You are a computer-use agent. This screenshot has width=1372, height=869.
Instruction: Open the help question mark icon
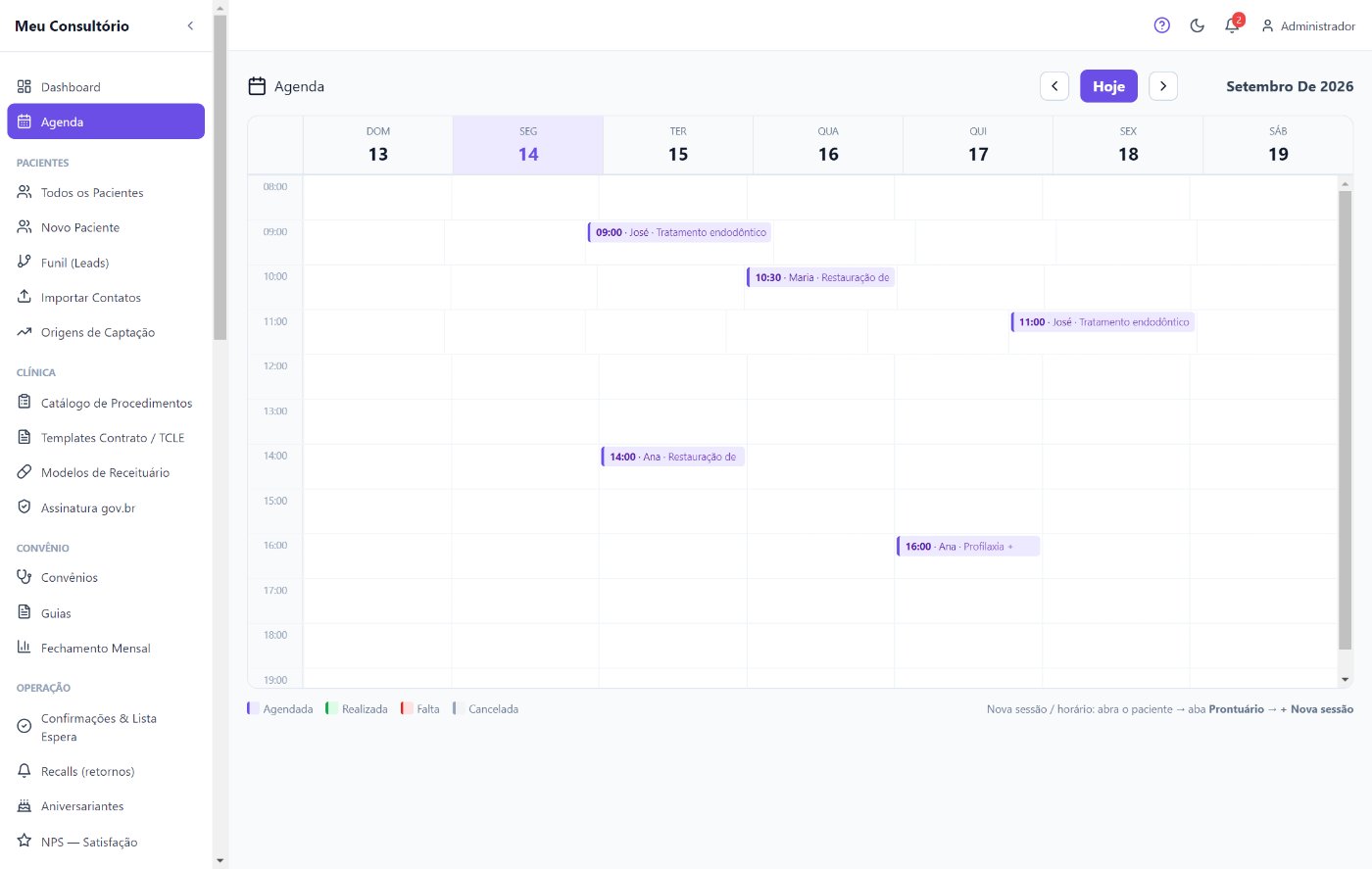coord(1162,25)
